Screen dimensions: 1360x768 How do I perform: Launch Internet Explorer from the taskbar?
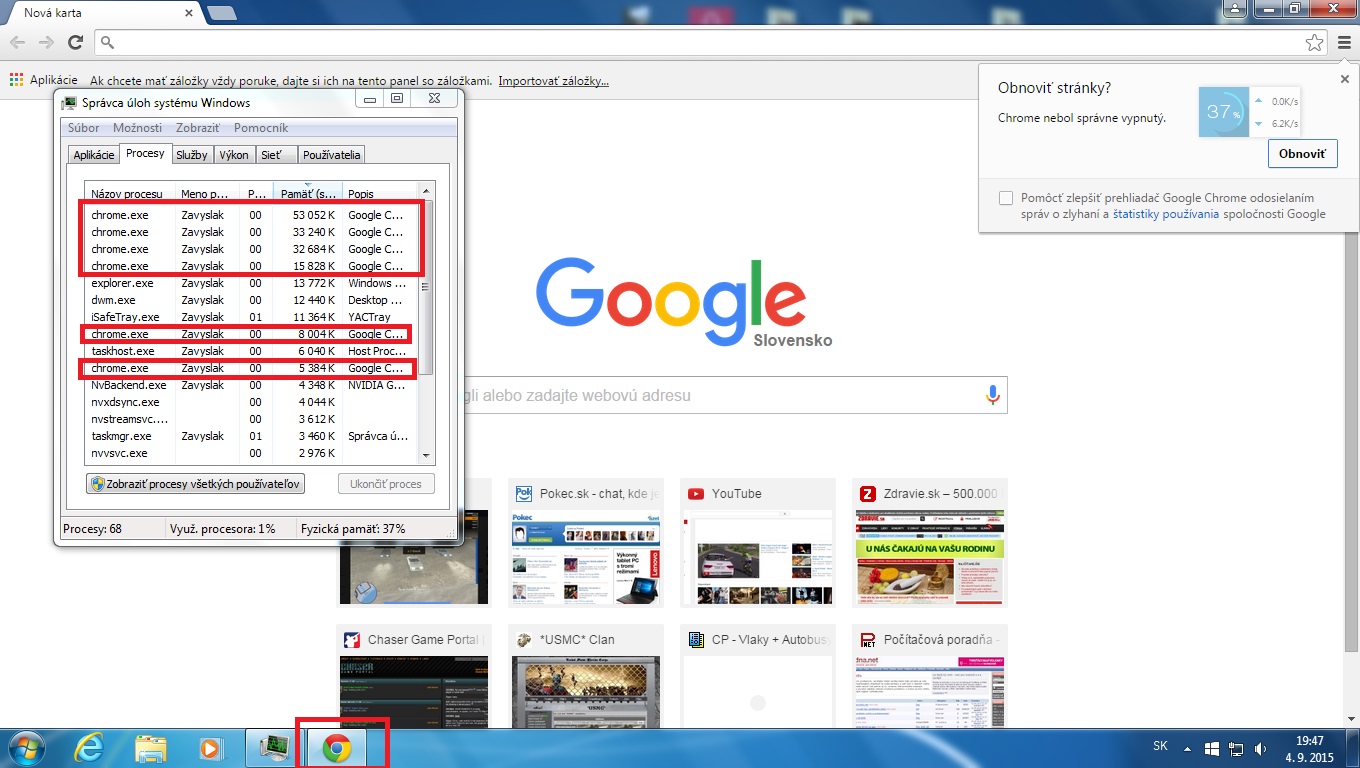(90, 748)
